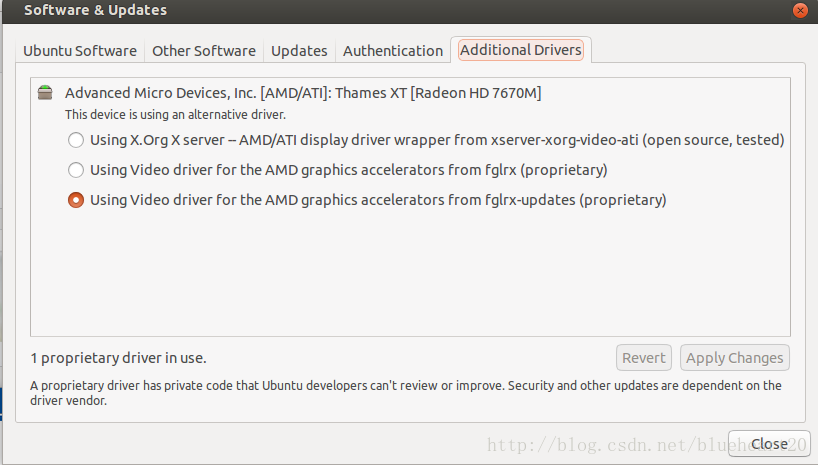Open the Other Software tab
This screenshot has height=465, width=818.
pyautogui.click(x=204, y=51)
